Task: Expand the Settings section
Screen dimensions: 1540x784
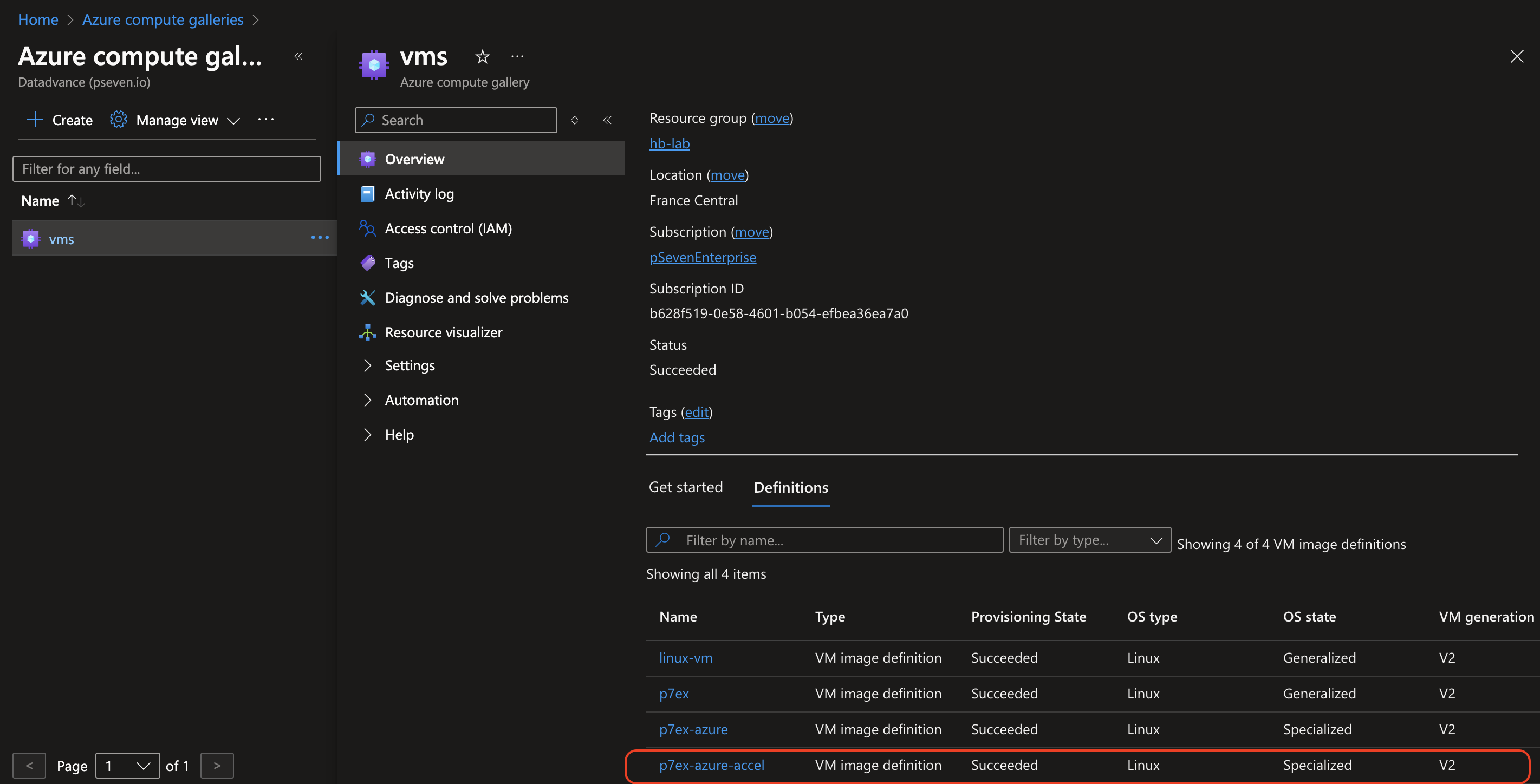Action: (x=410, y=365)
